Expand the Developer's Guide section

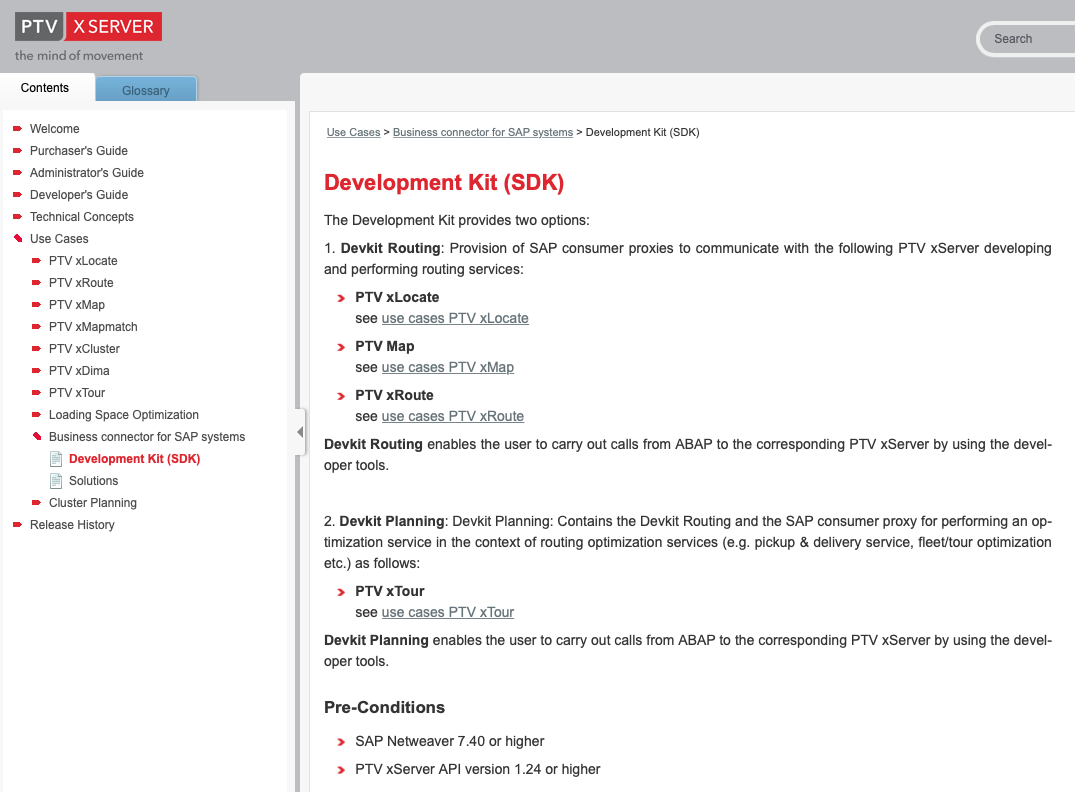tap(18, 195)
